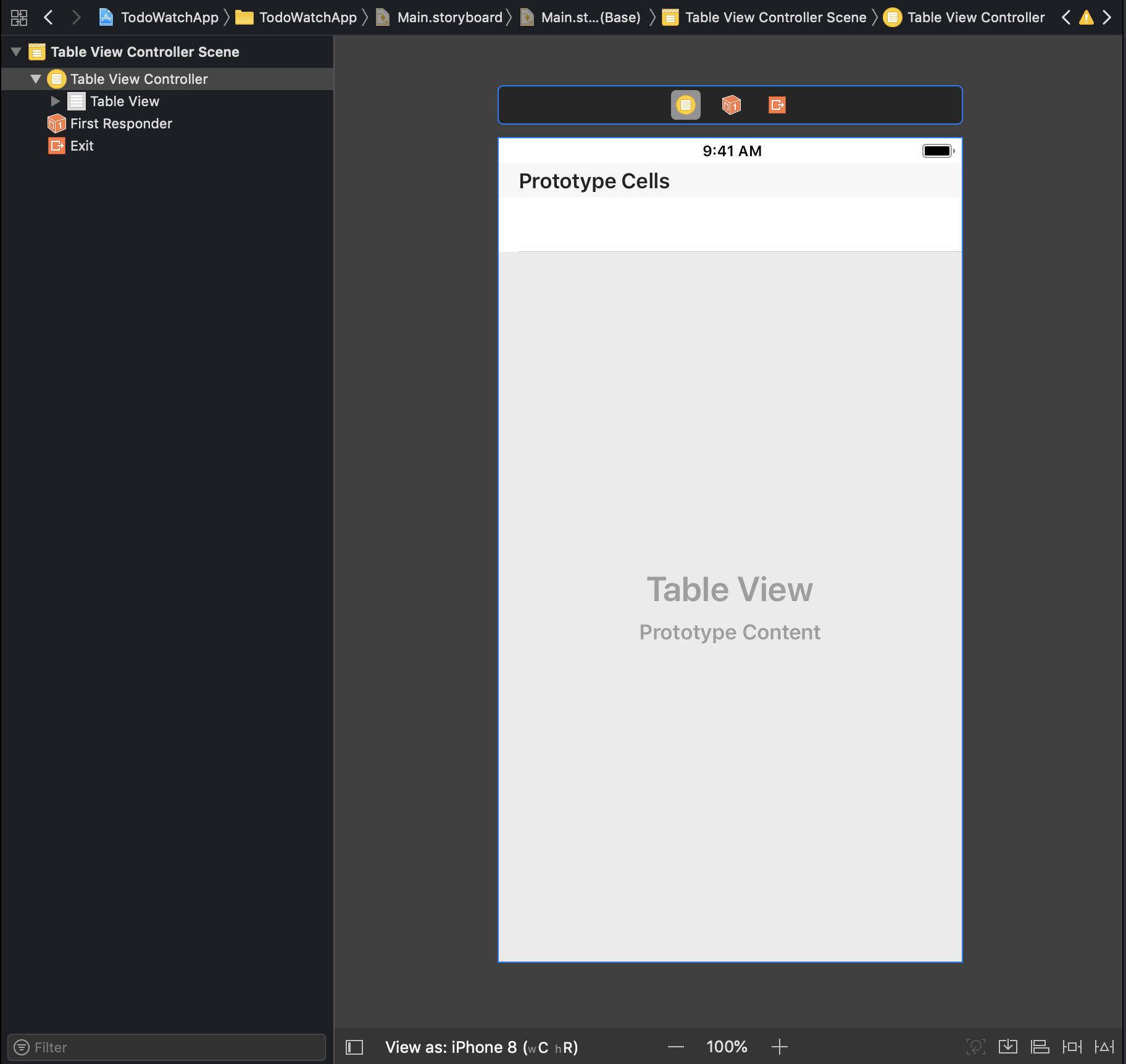Click the First Responder cube in scene dock
The height and width of the screenshot is (1064, 1126).
click(732, 105)
